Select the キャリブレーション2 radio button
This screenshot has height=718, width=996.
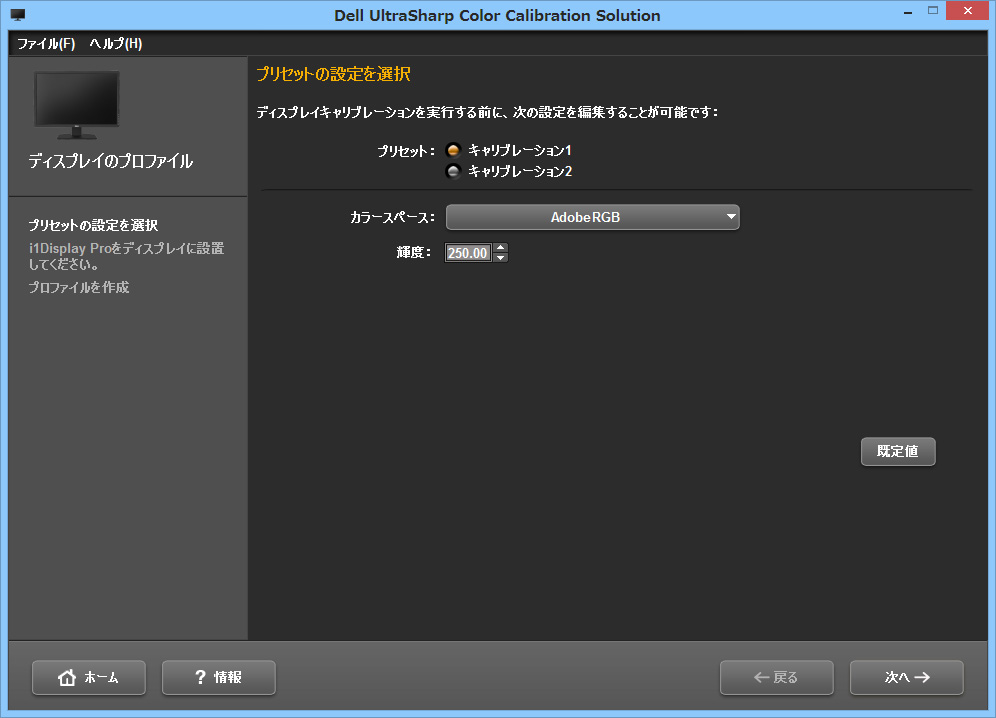(x=453, y=171)
